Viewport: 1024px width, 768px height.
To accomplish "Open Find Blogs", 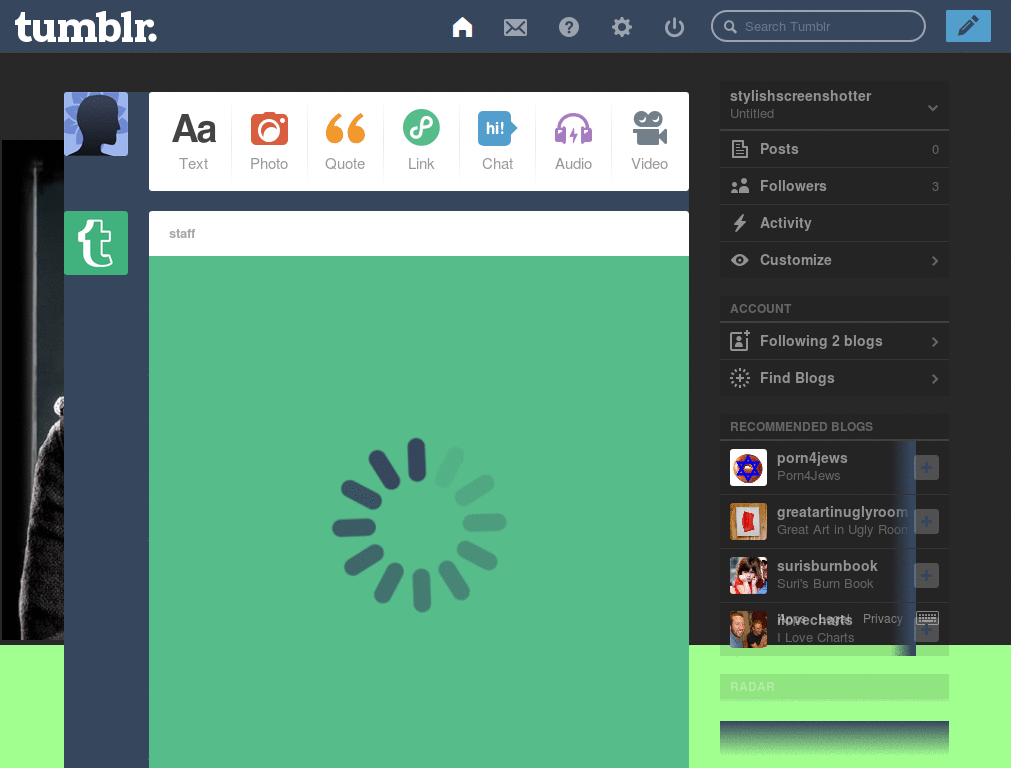I will click(834, 378).
